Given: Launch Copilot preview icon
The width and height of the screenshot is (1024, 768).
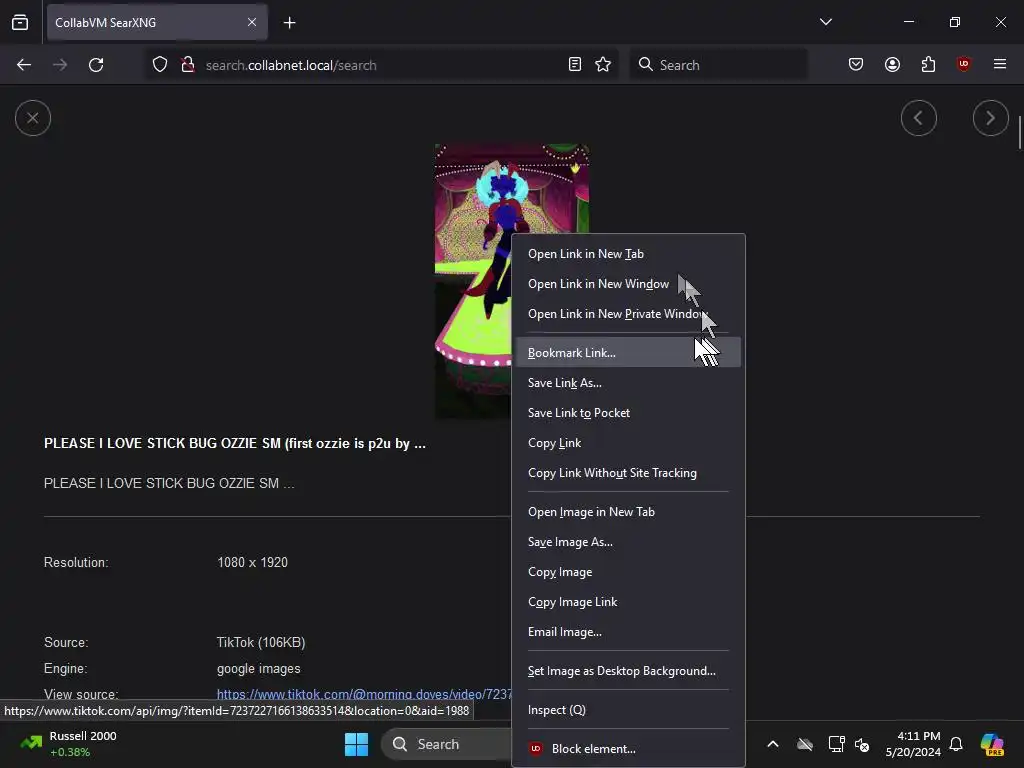Looking at the screenshot, I should click(x=992, y=744).
